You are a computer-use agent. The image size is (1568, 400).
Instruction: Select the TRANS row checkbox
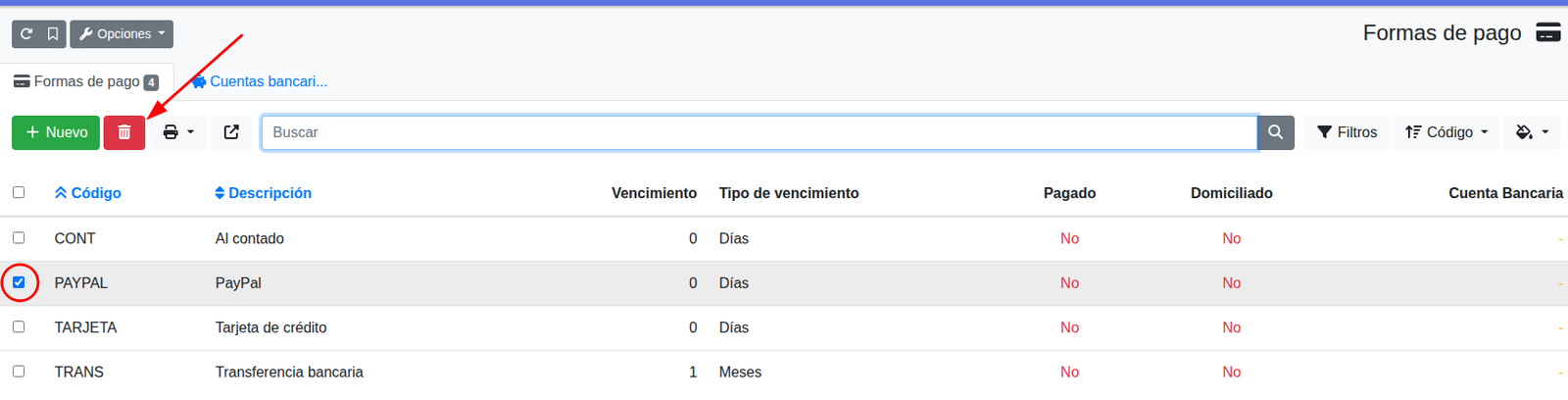coord(19,371)
